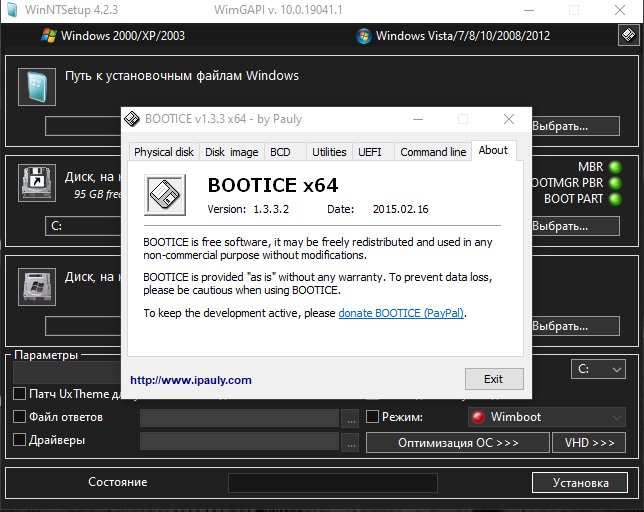Click Выбрать for Windows installation files path
This screenshot has height=512, width=644.
[575, 126]
